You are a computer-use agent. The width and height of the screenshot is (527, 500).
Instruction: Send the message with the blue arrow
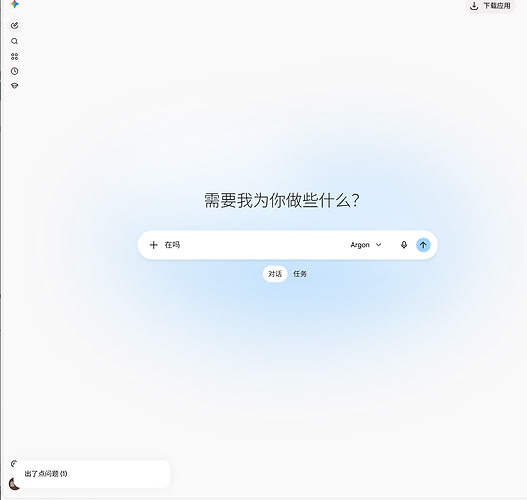tap(423, 245)
